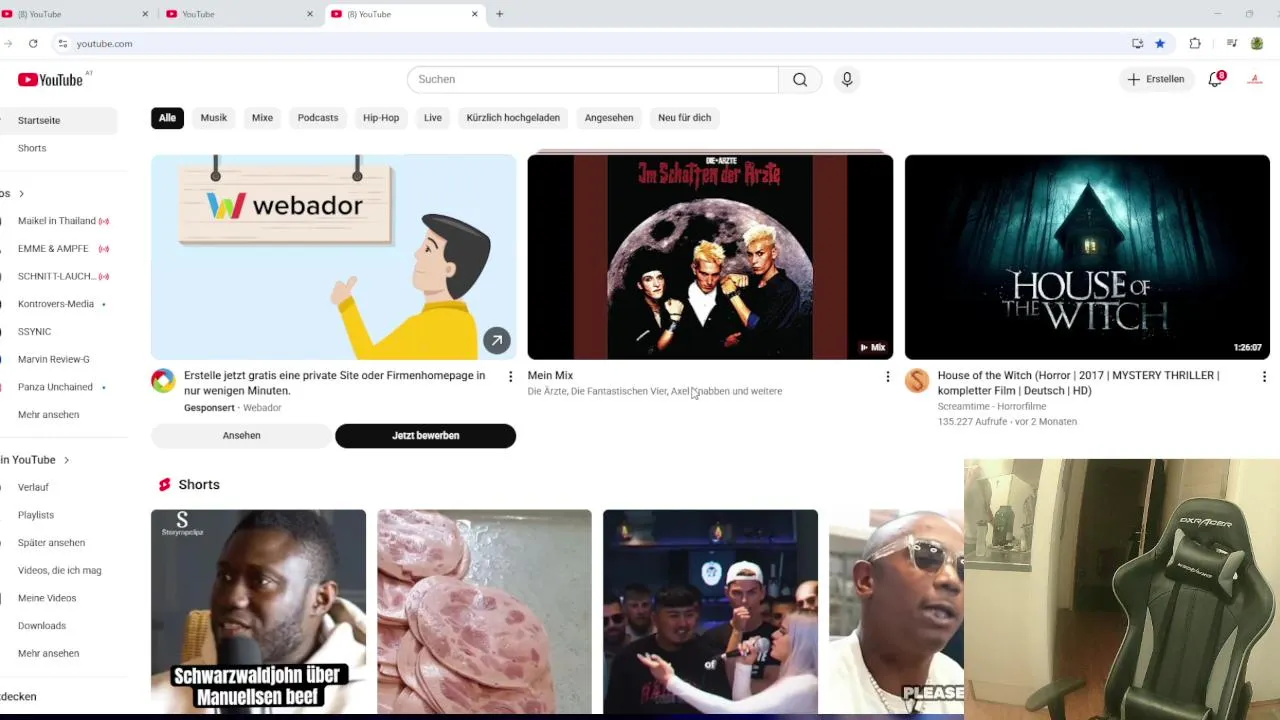Open Downloads in the sidebar
1280x720 pixels.
[58, 626]
